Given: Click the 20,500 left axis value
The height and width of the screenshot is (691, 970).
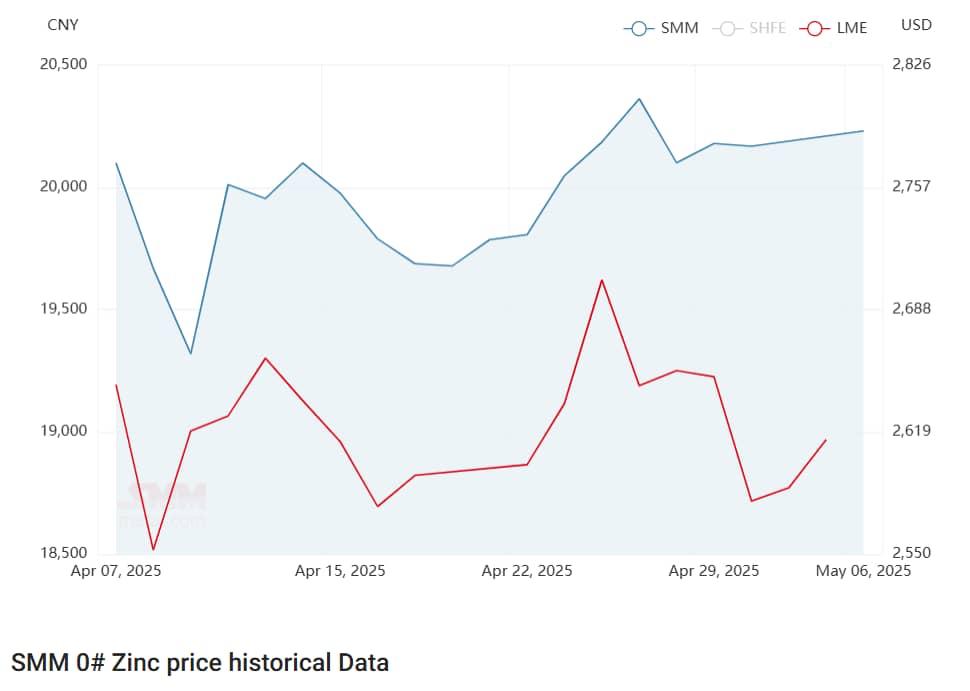Looking at the screenshot, I should (x=63, y=64).
